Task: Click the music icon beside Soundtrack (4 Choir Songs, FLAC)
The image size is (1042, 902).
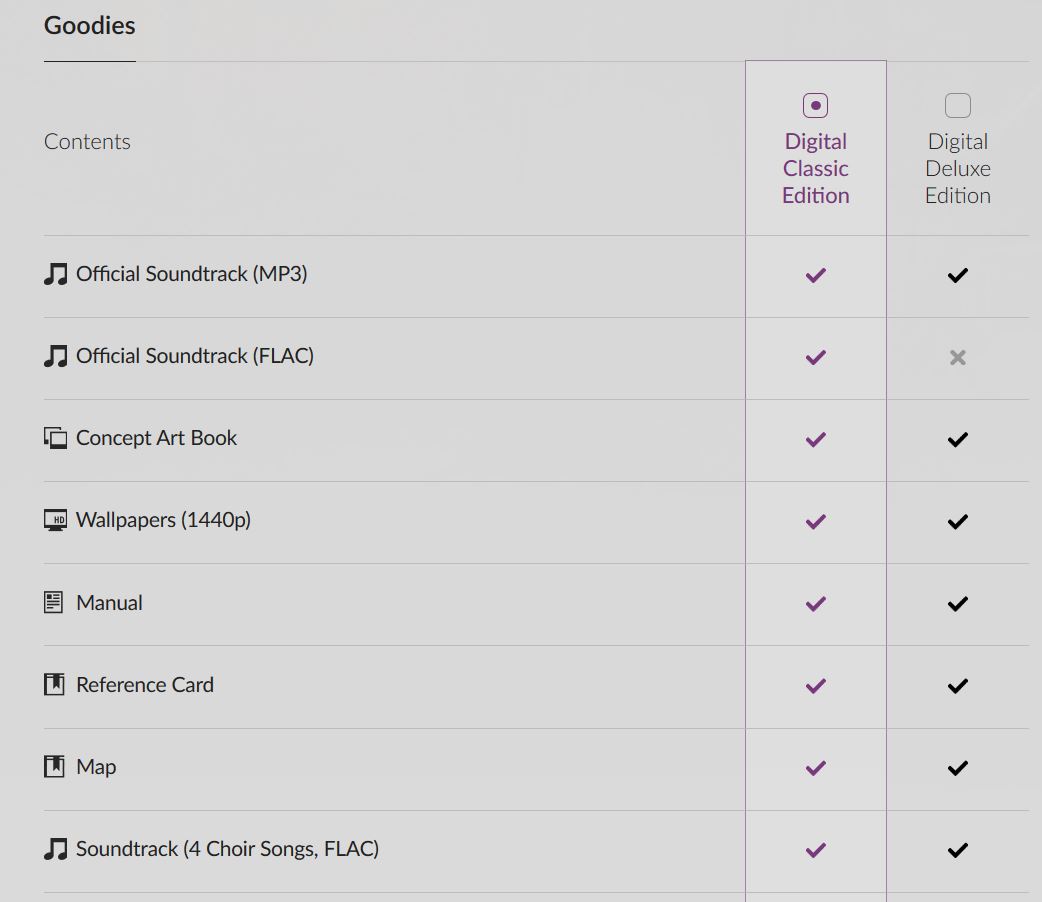Action: click(x=56, y=849)
